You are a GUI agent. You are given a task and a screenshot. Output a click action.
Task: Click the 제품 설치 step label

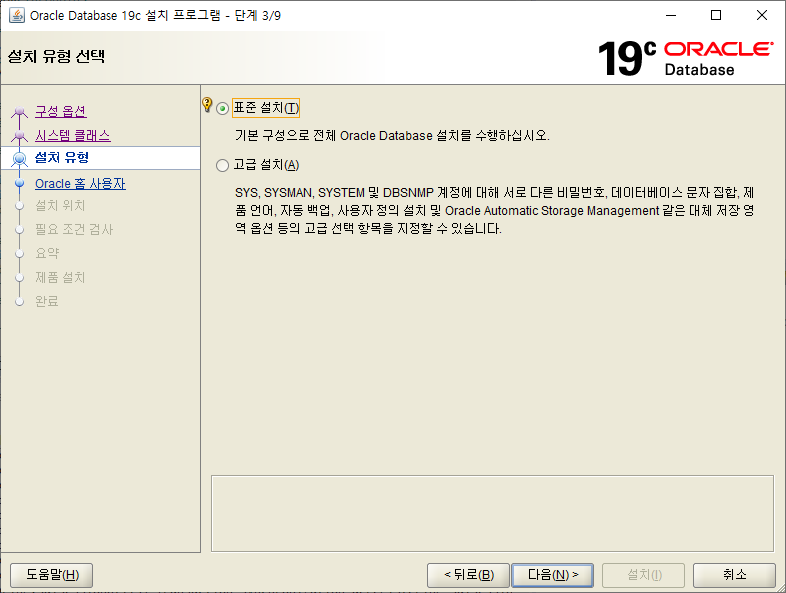[60, 277]
